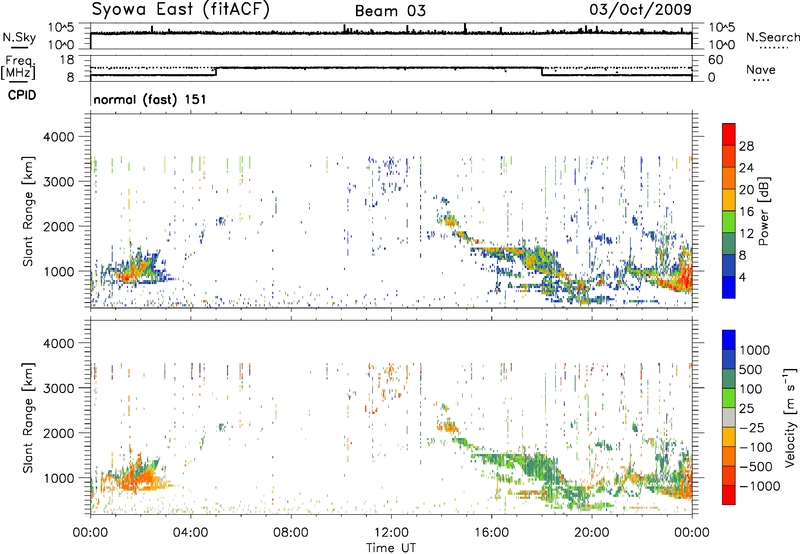Click the '500' label on the velocity scale

click(751, 370)
